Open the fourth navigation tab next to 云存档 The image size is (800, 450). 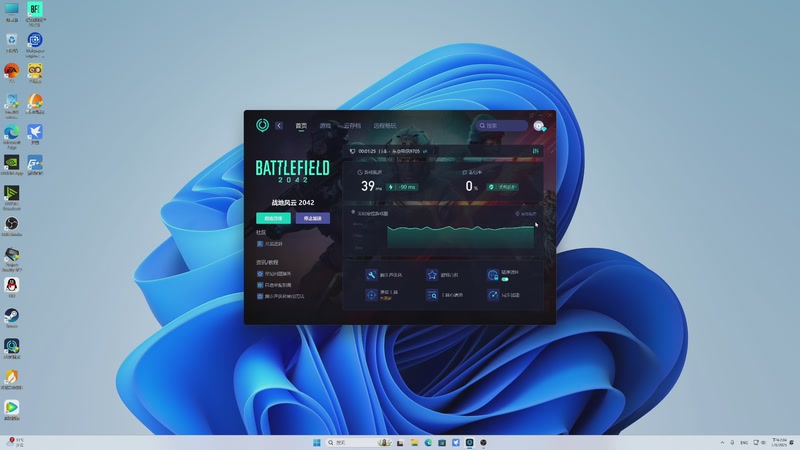(x=384, y=126)
